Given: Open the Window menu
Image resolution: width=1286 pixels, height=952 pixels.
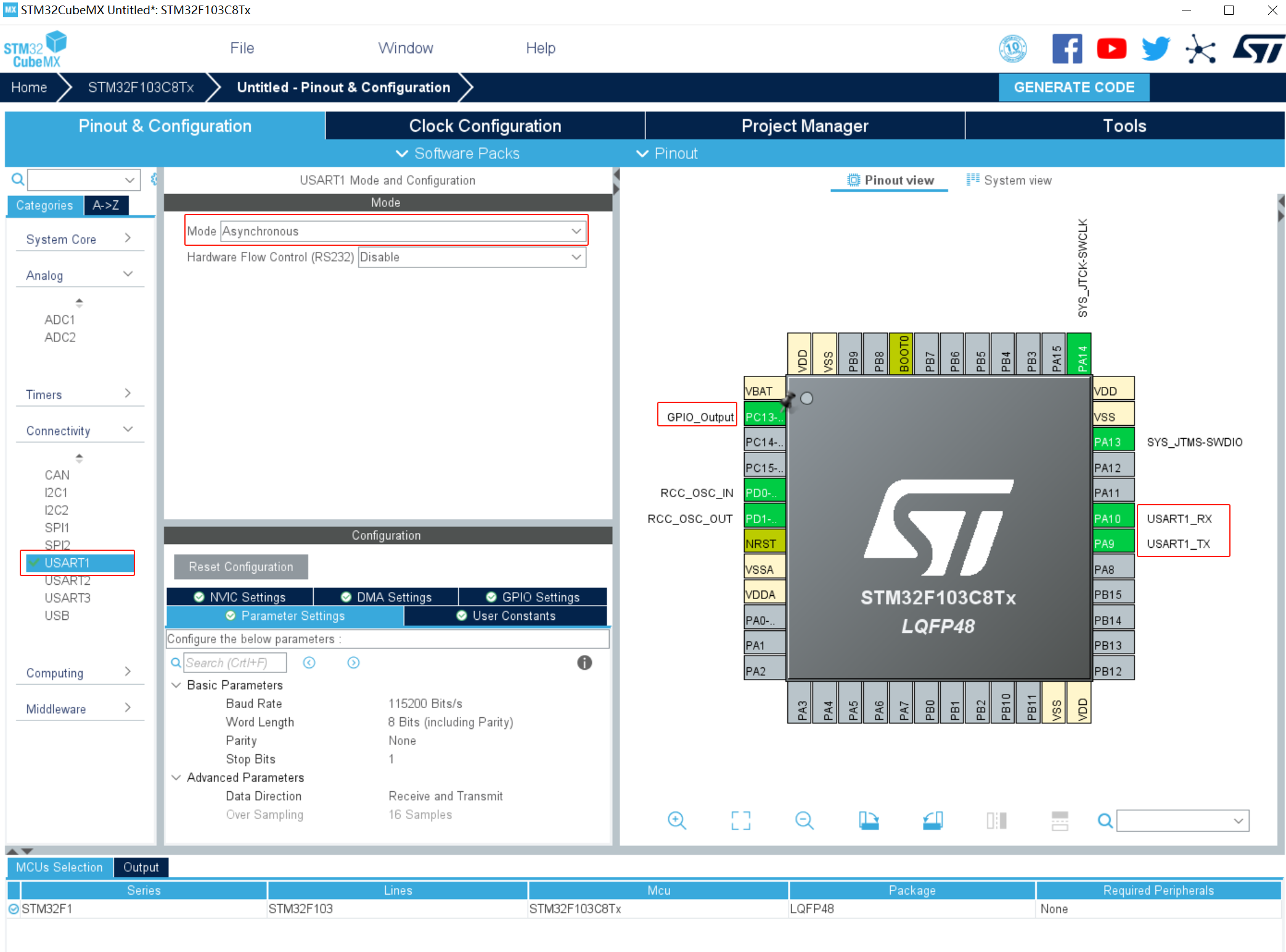Looking at the screenshot, I should pyautogui.click(x=406, y=48).
